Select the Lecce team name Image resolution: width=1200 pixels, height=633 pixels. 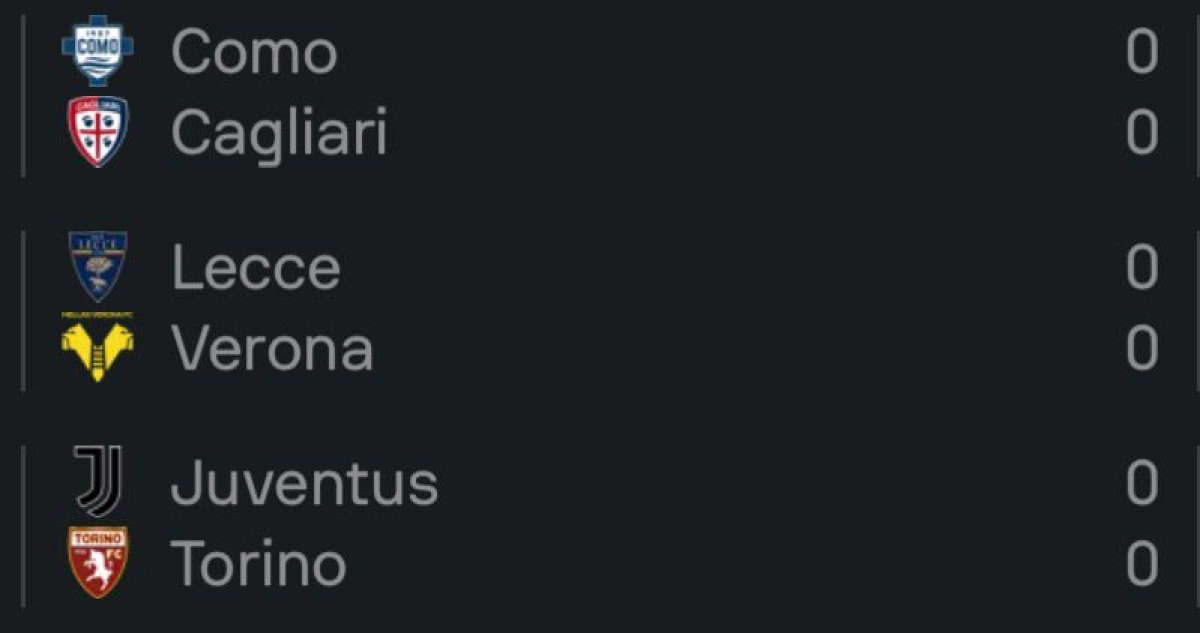(x=256, y=268)
